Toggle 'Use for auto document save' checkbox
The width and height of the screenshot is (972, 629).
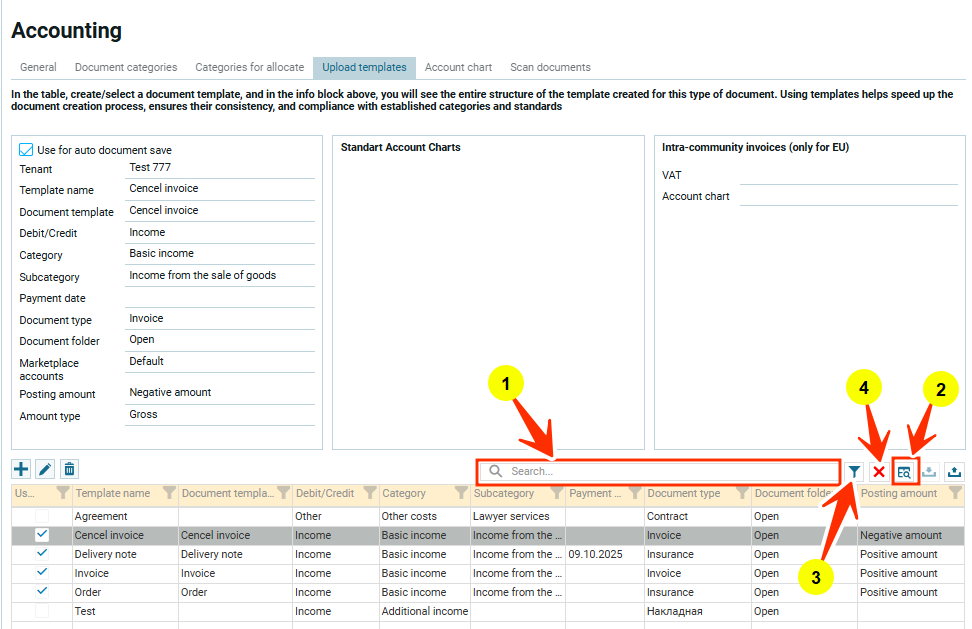coord(27,150)
